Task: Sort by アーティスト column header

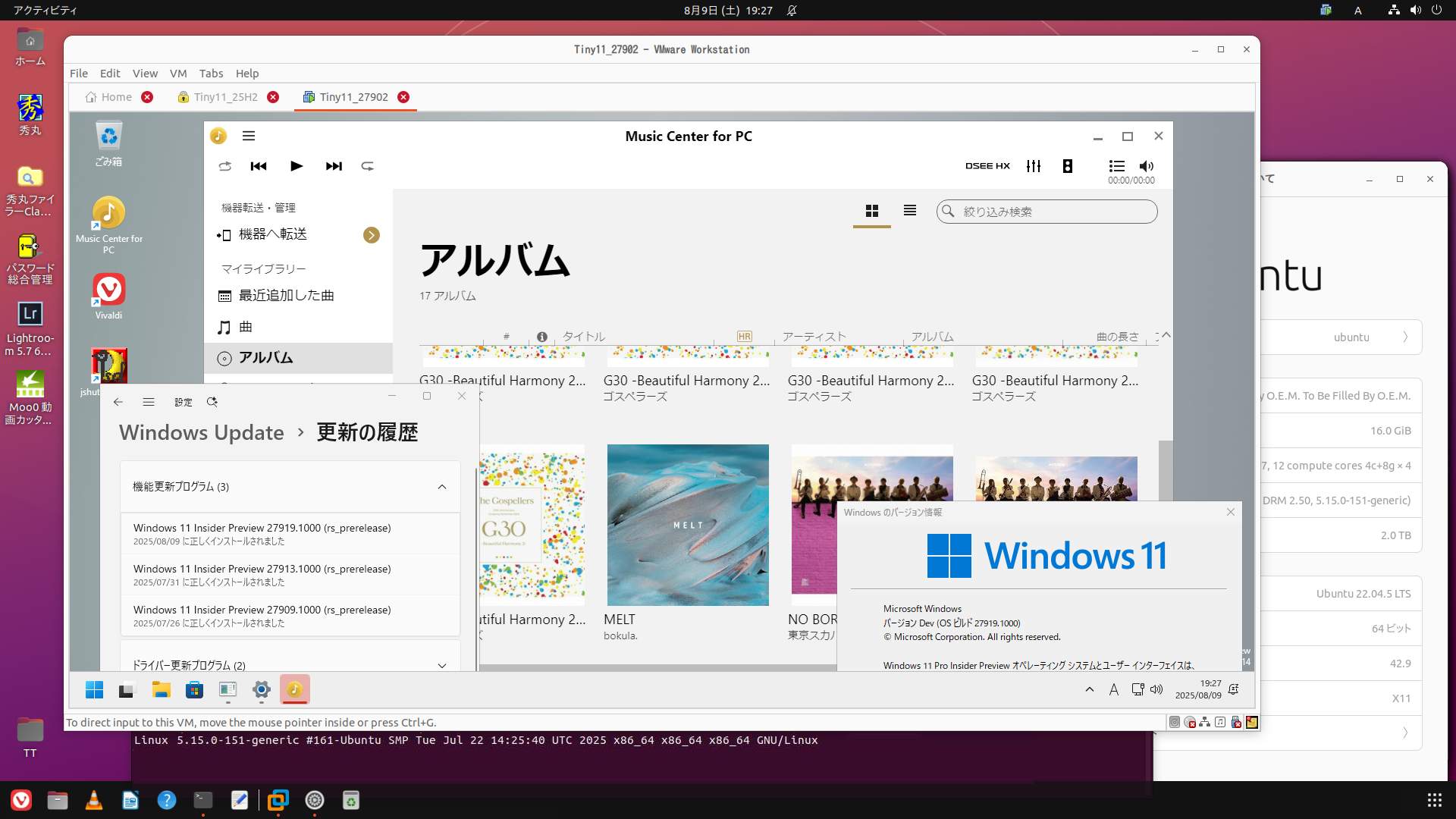Action: [814, 337]
